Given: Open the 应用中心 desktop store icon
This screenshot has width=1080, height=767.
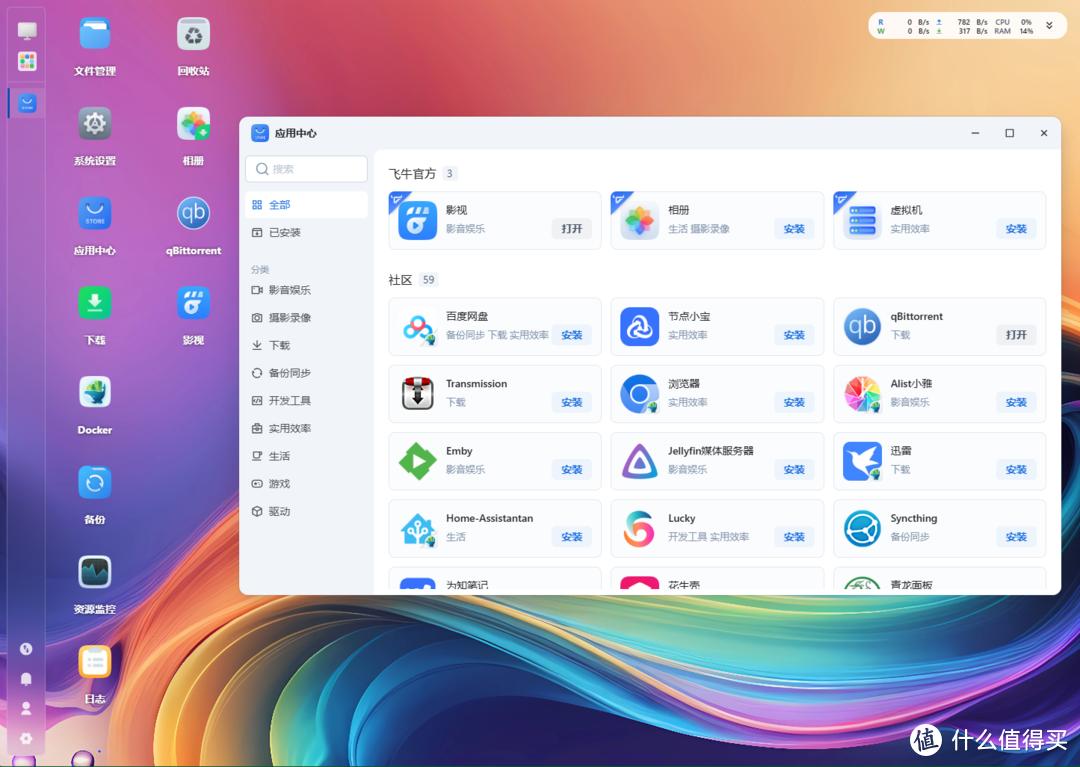Looking at the screenshot, I should [x=94, y=213].
